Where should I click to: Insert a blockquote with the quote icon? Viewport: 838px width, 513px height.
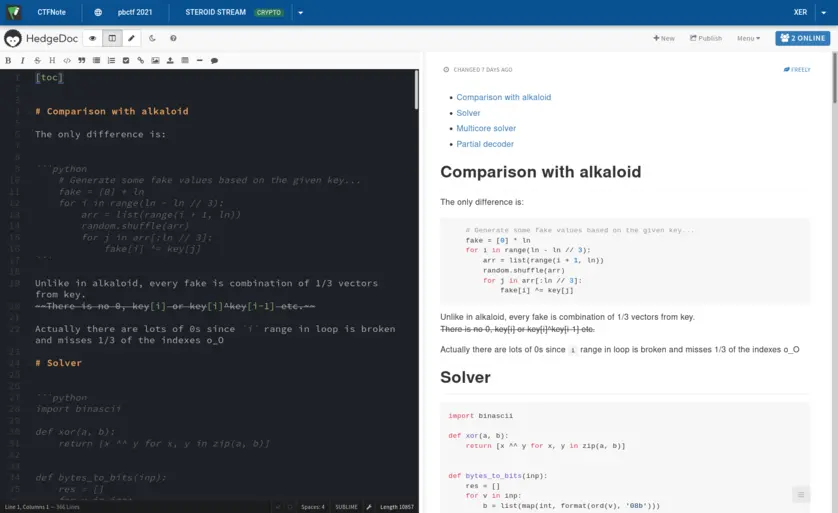click(82, 60)
